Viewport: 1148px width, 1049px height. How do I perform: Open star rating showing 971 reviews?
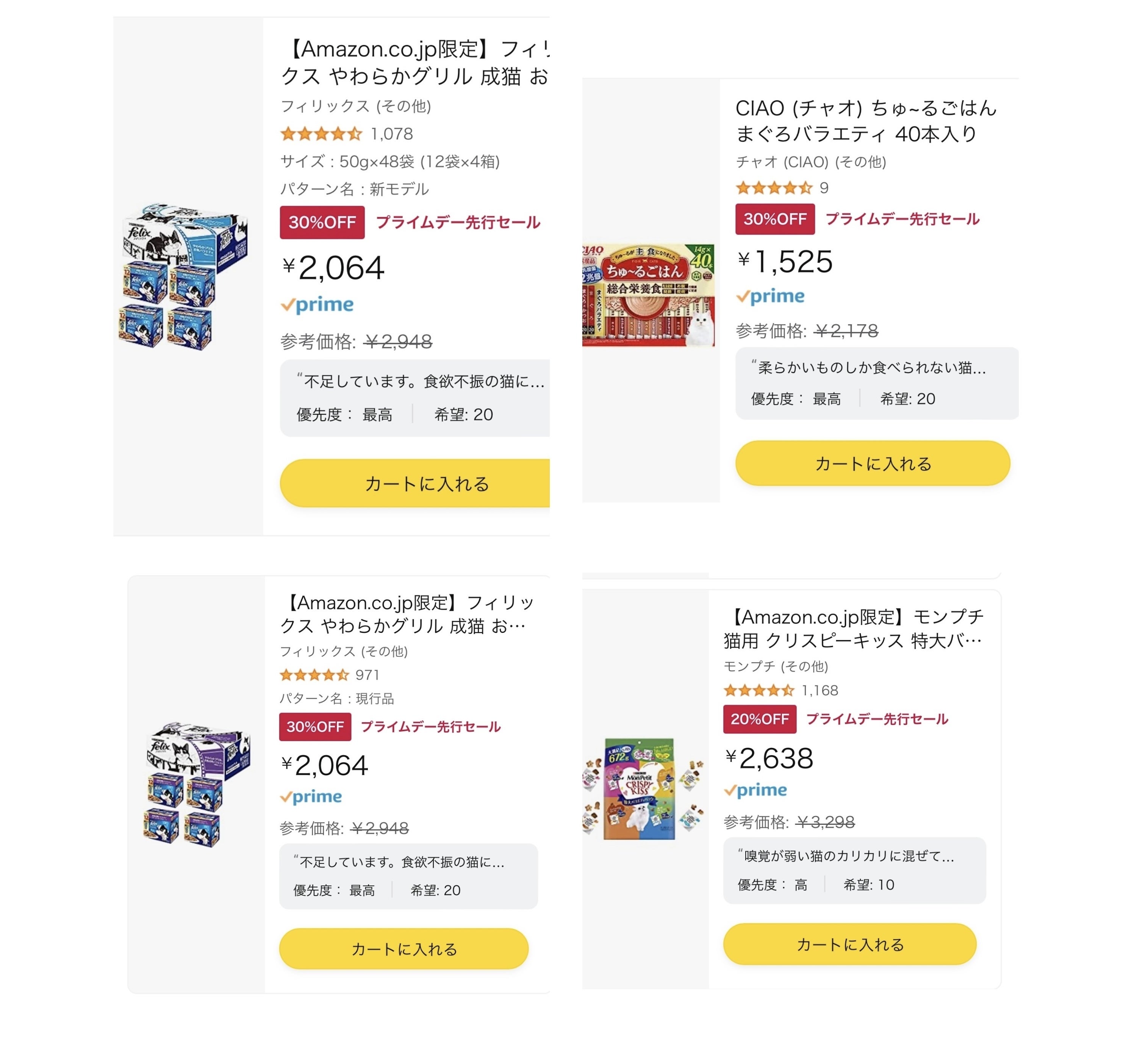point(314,675)
